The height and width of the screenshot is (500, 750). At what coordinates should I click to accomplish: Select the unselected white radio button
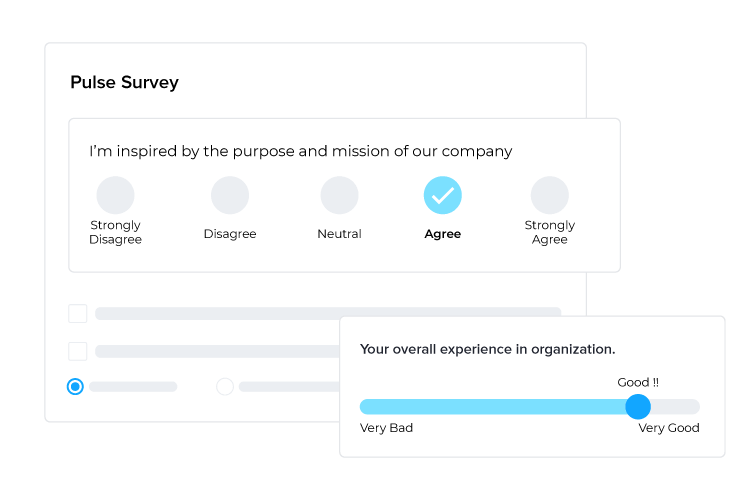(x=225, y=386)
